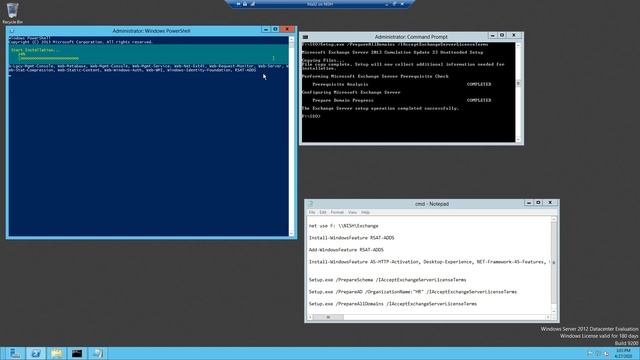Screen dimensions: 640x360
Task: Minimize the Notepad window
Action: 529,202
